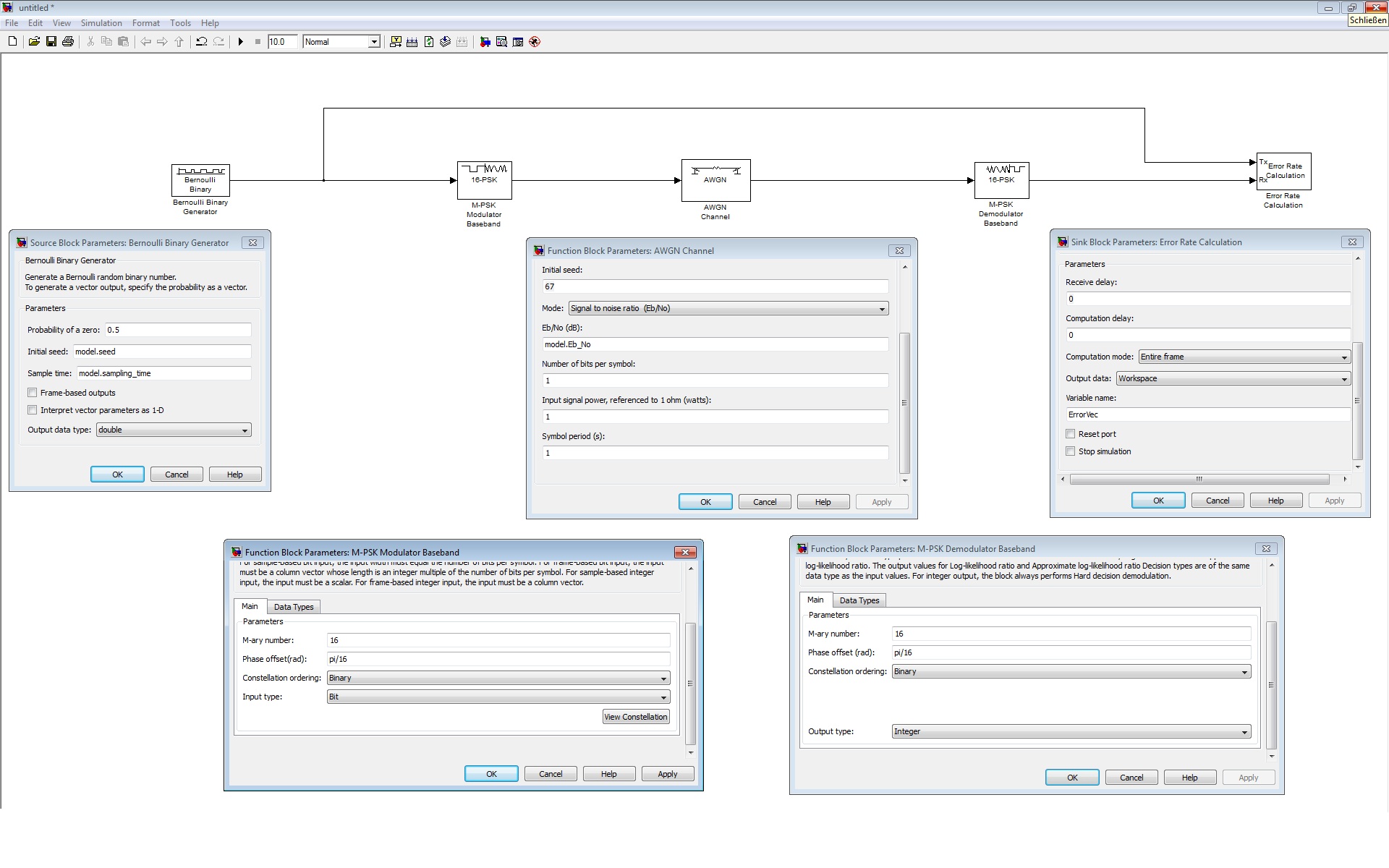Click the new model icon
1389x868 pixels.
coord(12,42)
